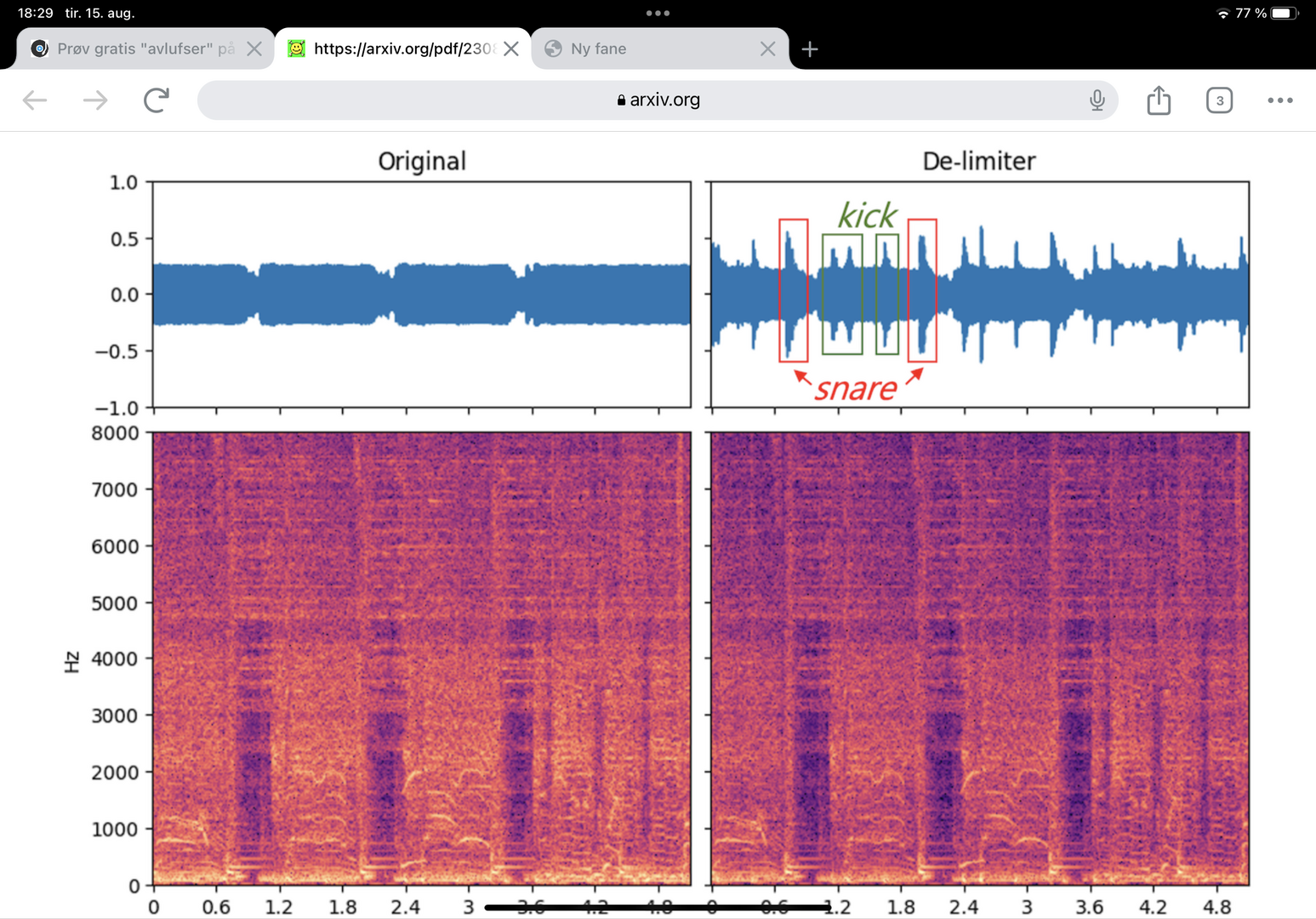Tap the De-limiter waveform plot

(x=980, y=294)
